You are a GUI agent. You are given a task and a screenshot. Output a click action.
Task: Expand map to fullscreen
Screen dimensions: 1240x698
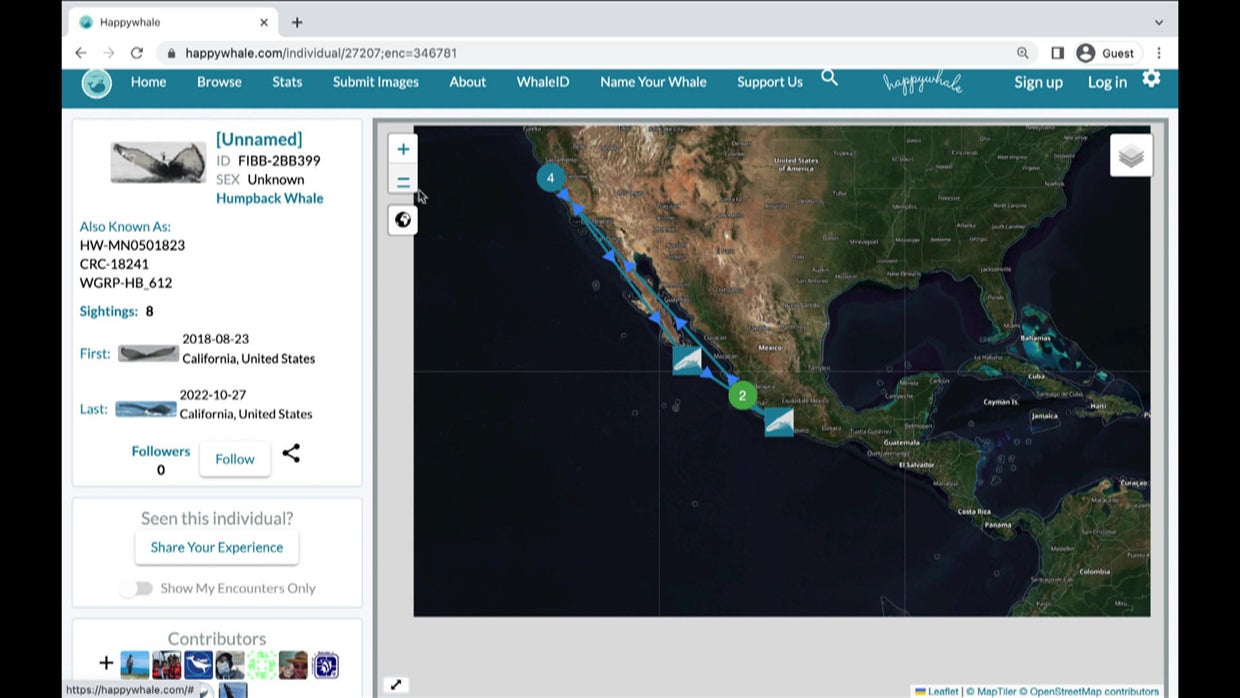[396, 685]
